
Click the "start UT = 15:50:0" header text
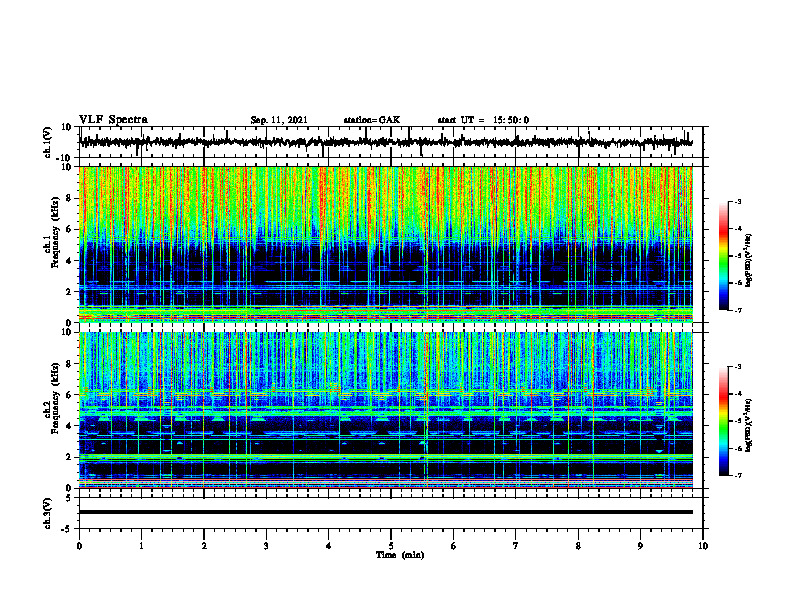[483, 120]
